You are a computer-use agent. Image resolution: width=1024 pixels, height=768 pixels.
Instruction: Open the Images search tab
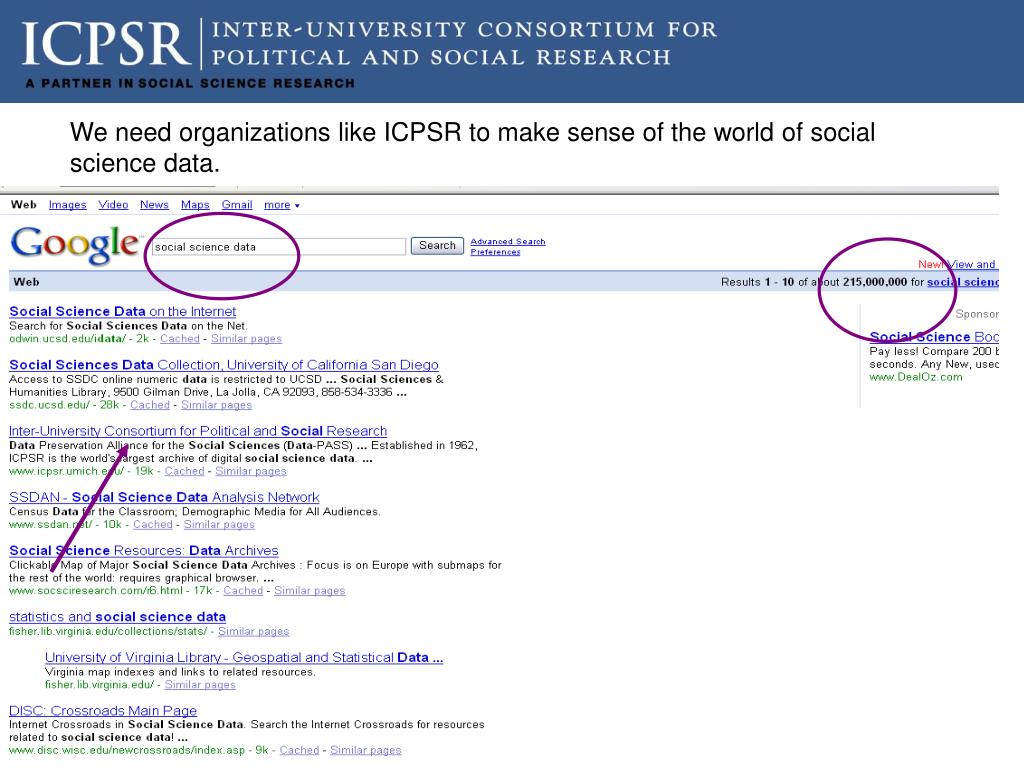[67, 205]
